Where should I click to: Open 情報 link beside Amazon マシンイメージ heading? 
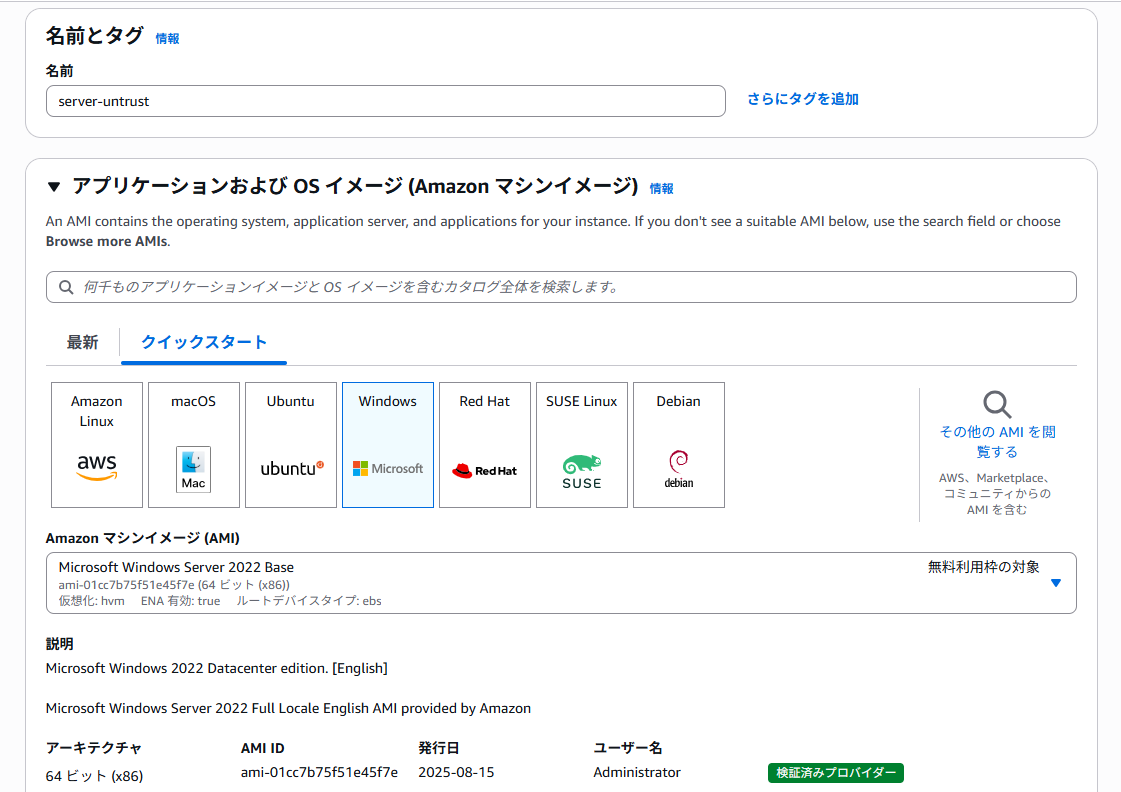point(661,189)
